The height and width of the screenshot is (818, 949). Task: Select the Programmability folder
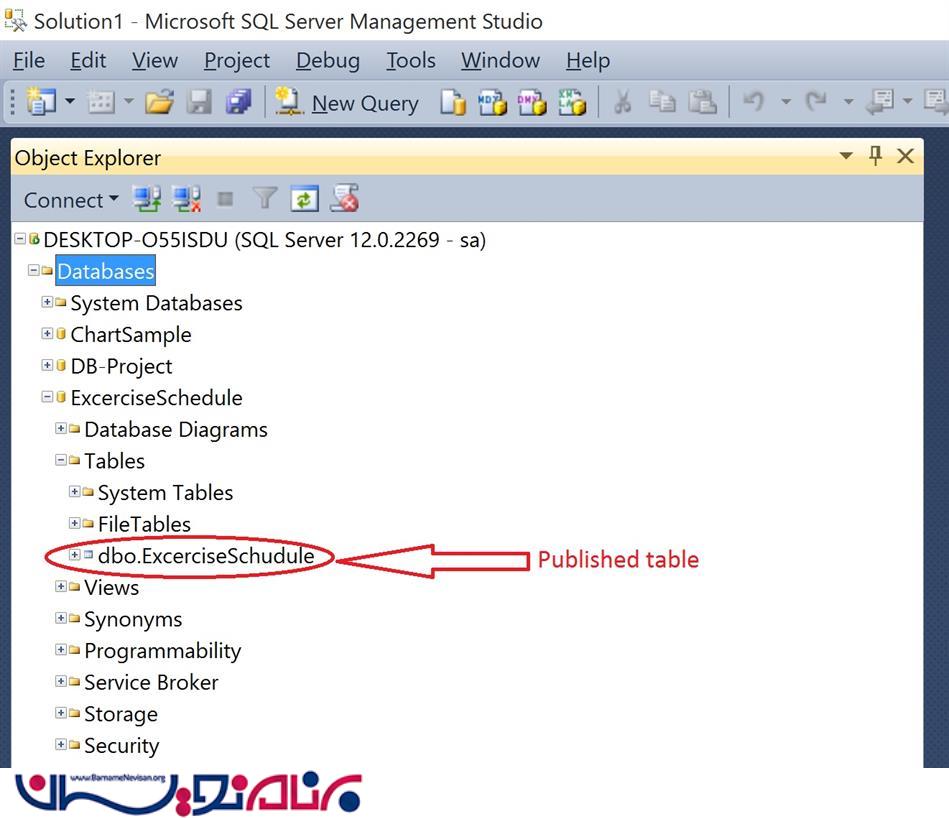click(x=163, y=650)
